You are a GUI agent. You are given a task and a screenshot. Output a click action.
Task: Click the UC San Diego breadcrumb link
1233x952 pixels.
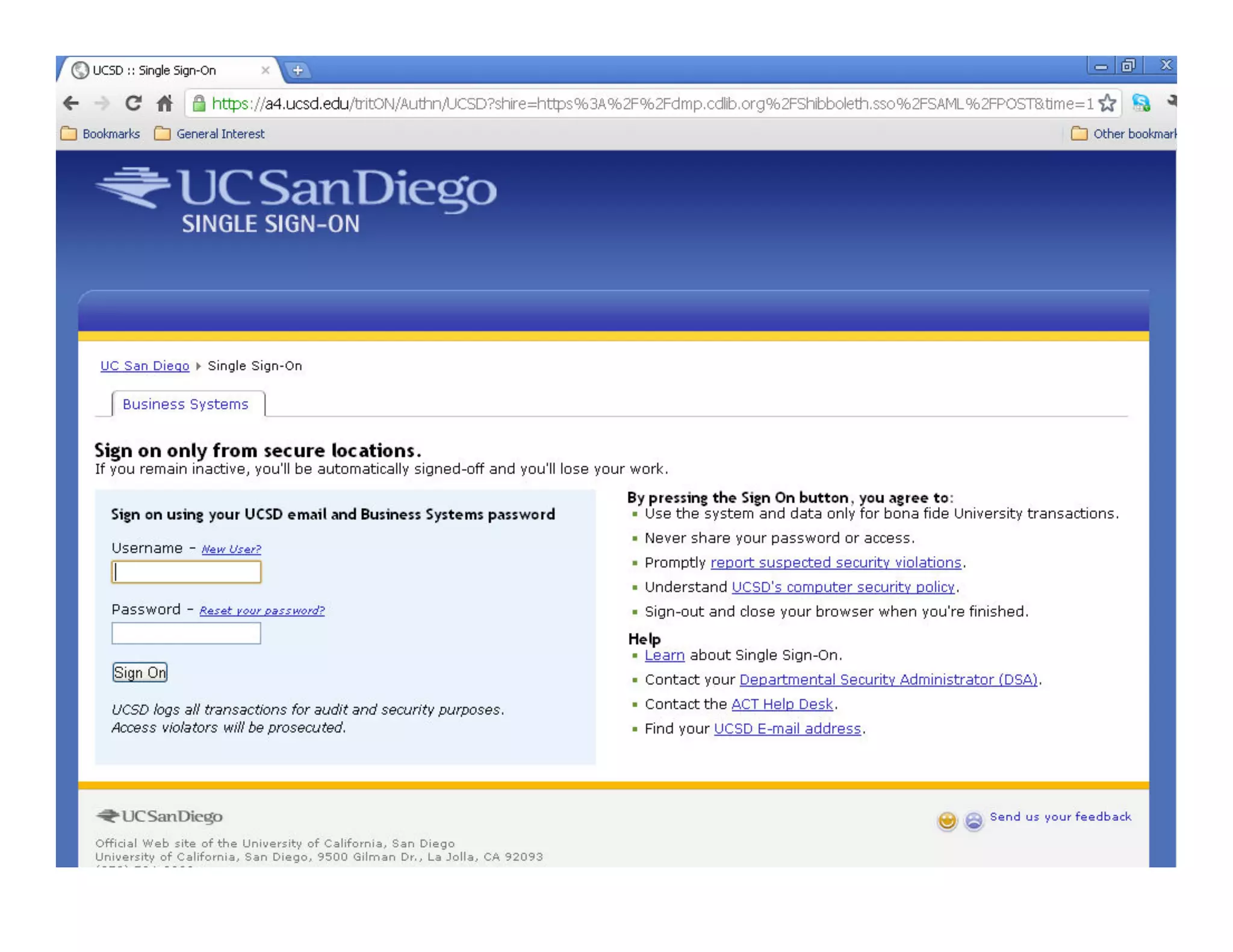(x=144, y=366)
